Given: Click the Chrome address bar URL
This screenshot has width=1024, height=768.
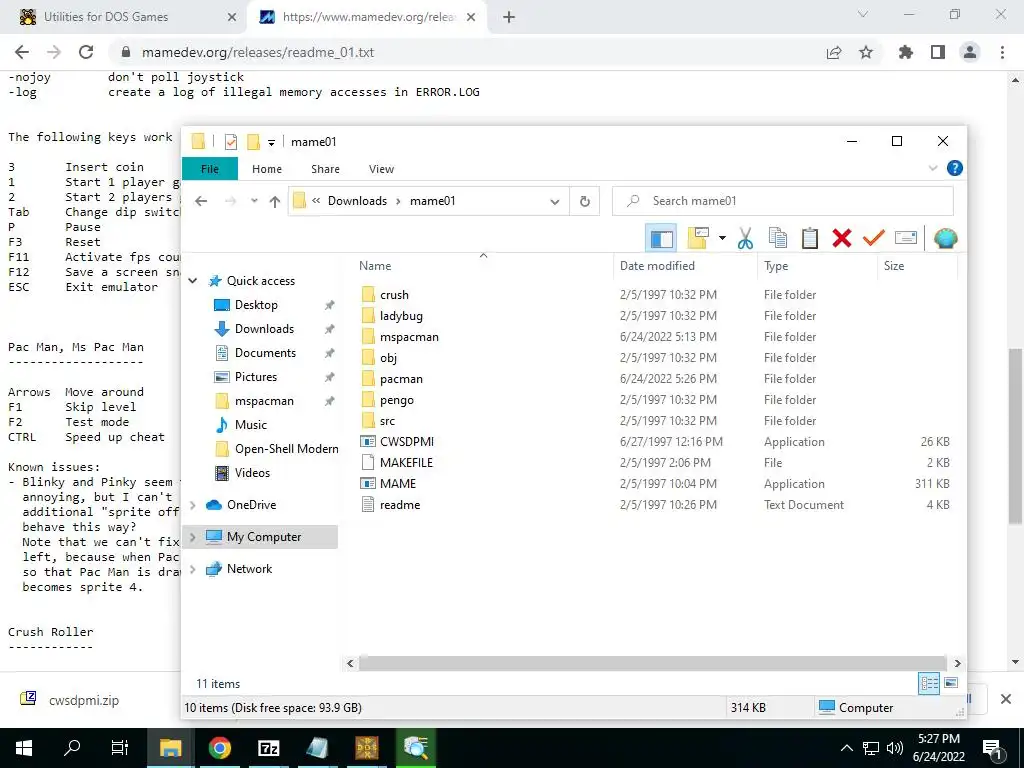Looking at the screenshot, I should [x=258, y=52].
